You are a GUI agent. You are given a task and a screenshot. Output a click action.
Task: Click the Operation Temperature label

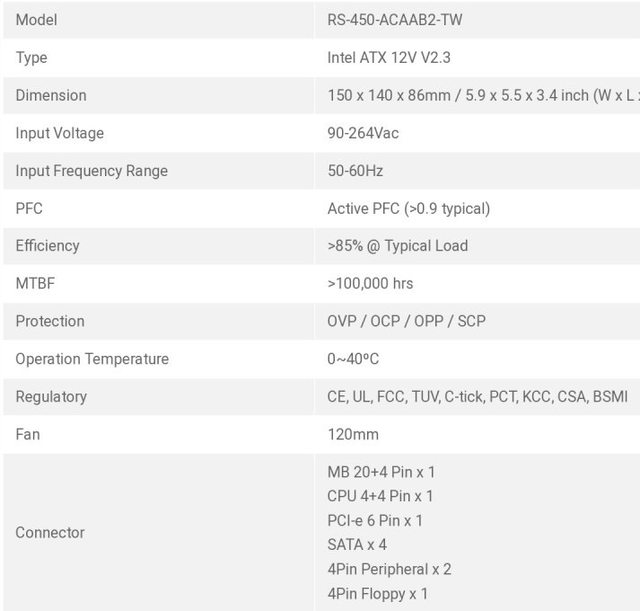(x=92, y=359)
